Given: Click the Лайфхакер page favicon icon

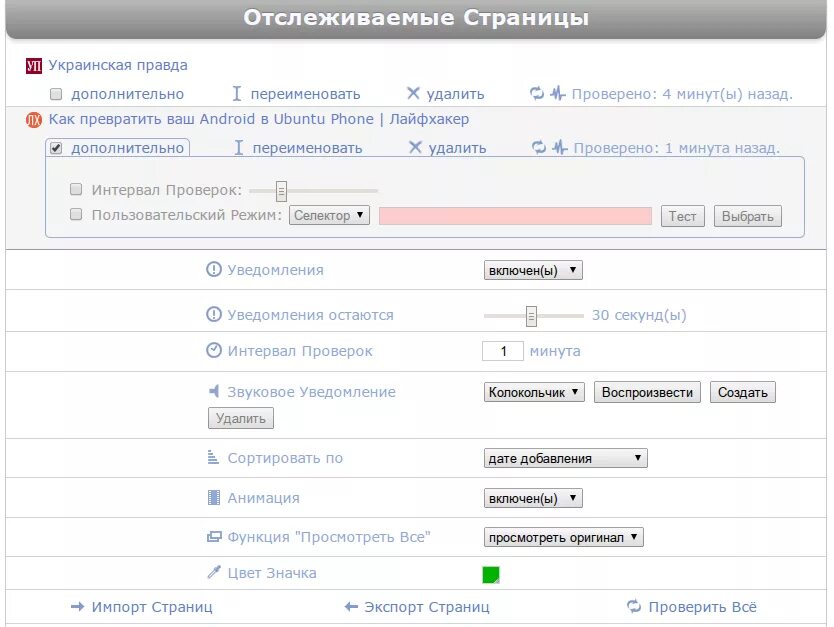Looking at the screenshot, I should click(34, 120).
